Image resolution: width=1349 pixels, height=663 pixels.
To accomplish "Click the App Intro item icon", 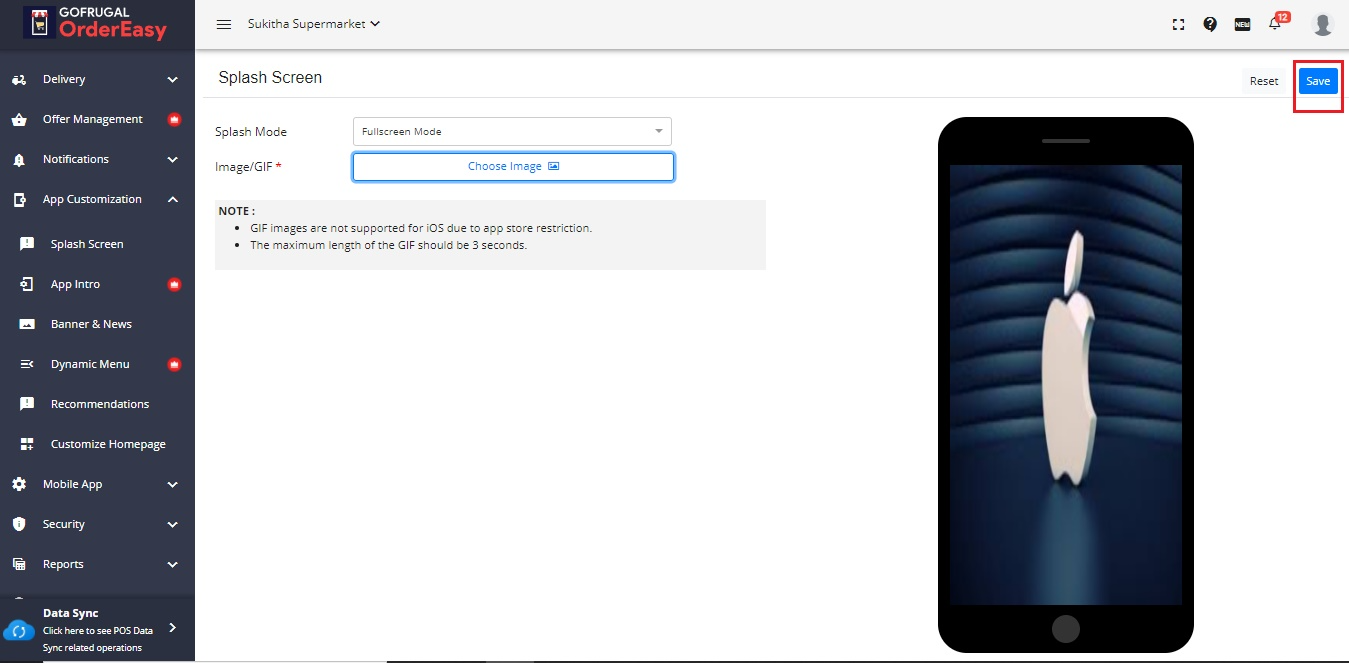I will click(27, 284).
